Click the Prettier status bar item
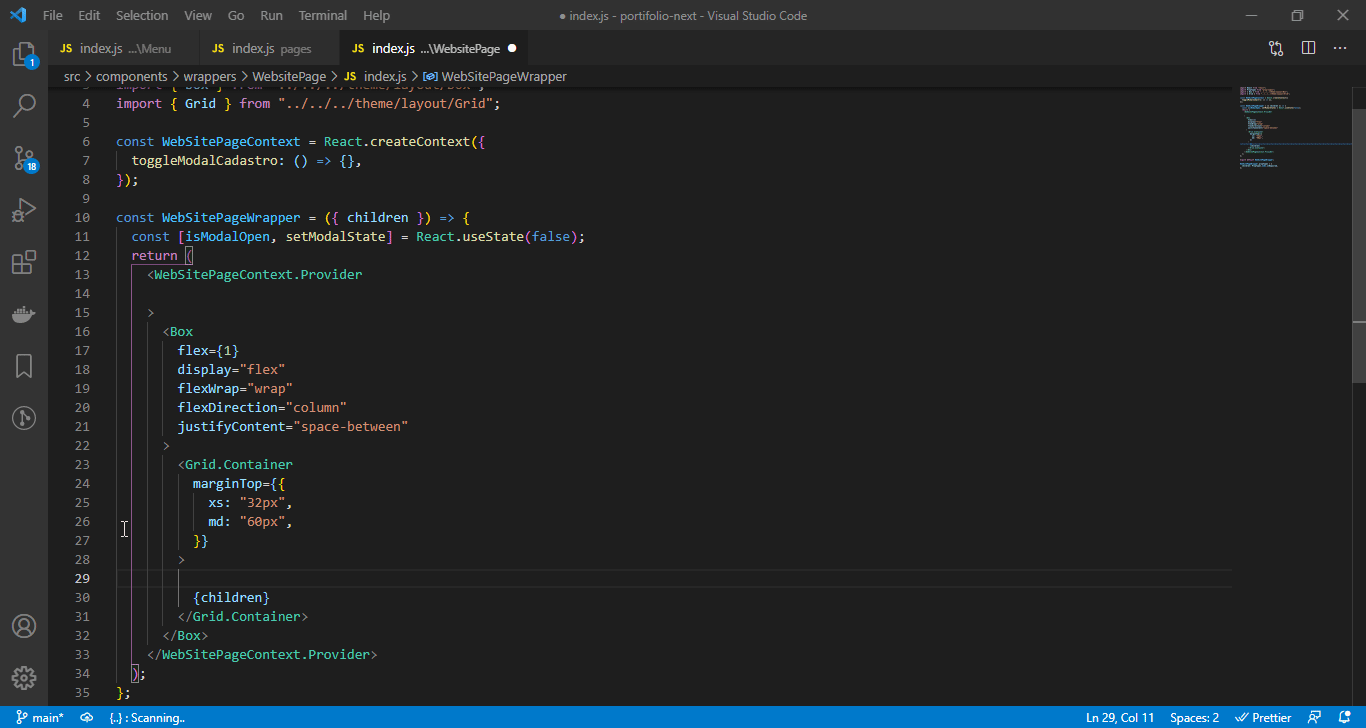Image resolution: width=1366 pixels, height=728 pixels. 1264,718
